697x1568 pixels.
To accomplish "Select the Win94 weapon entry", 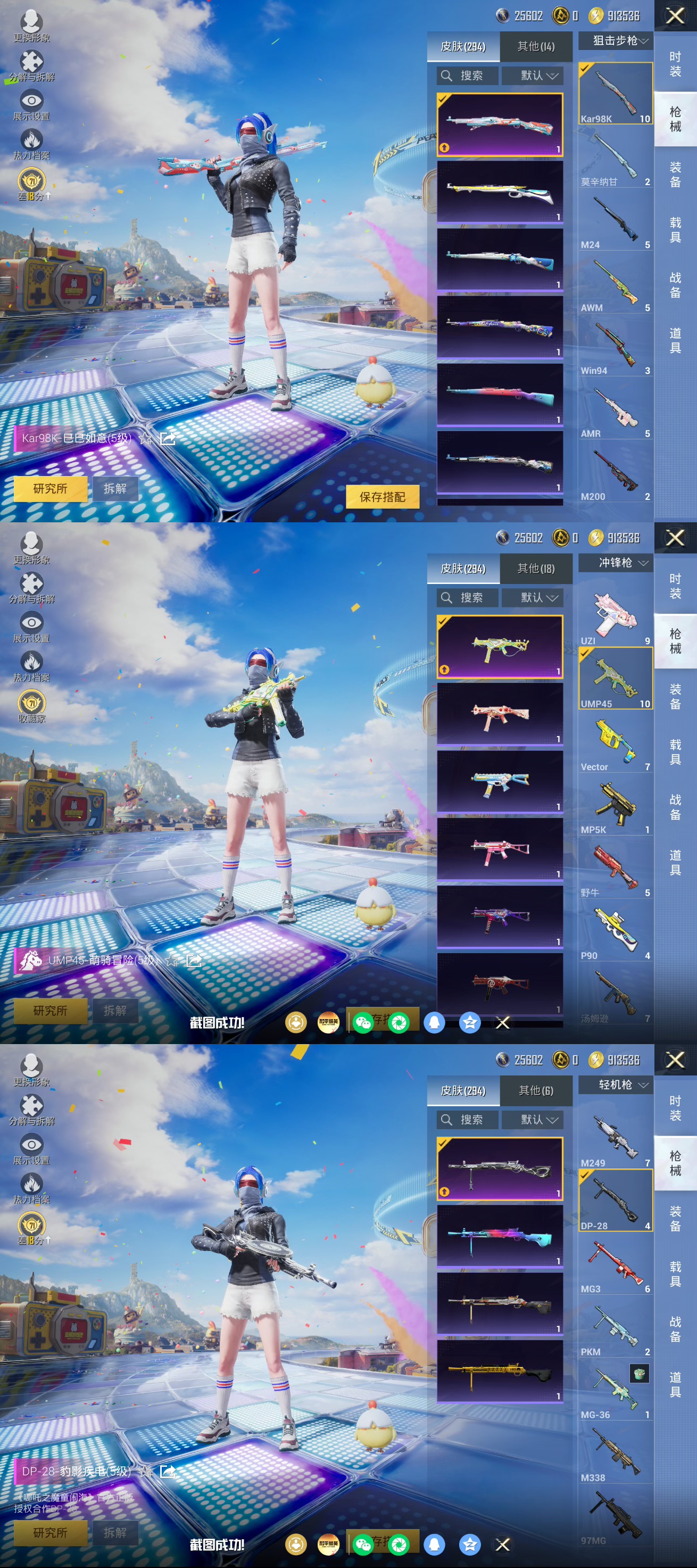I will point(616,345).
